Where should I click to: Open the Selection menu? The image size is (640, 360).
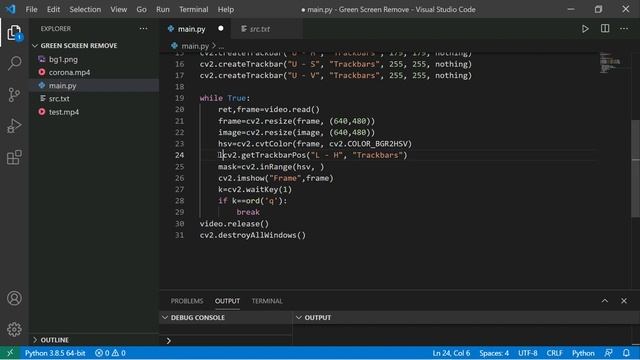tap(85, 9)
